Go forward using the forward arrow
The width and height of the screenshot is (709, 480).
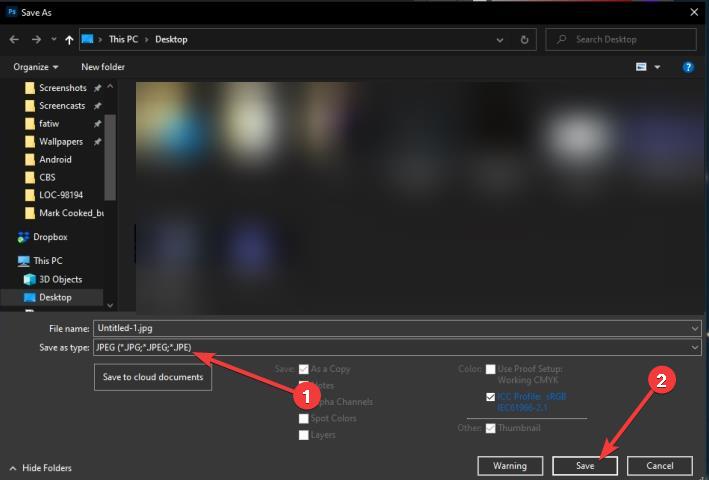click(x=36, y=40)
